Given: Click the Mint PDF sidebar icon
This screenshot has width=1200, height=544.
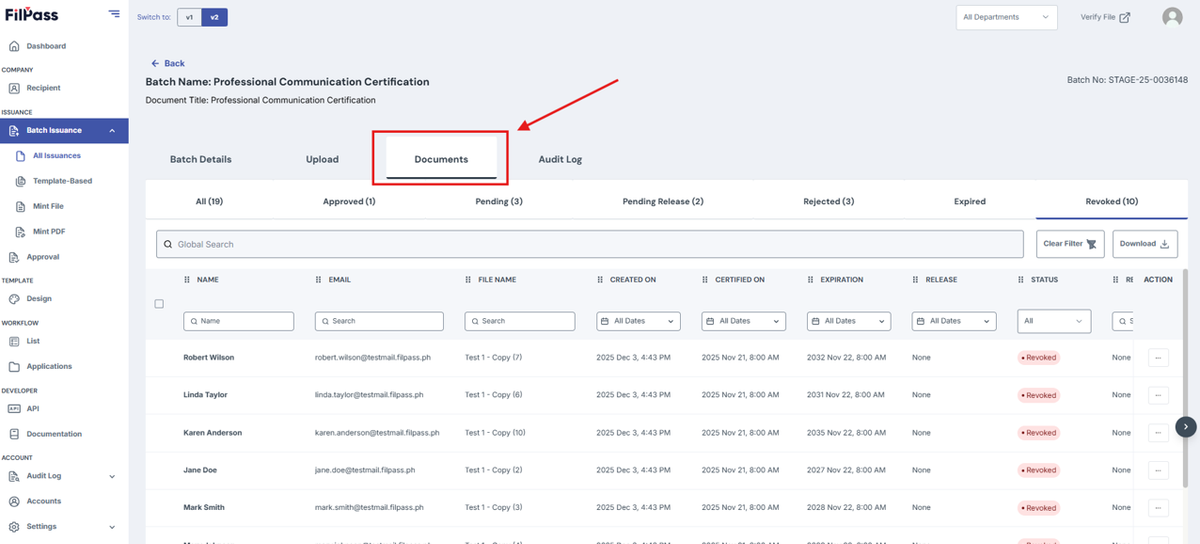Looking at the screenshot, I should (x=22, y=231).
